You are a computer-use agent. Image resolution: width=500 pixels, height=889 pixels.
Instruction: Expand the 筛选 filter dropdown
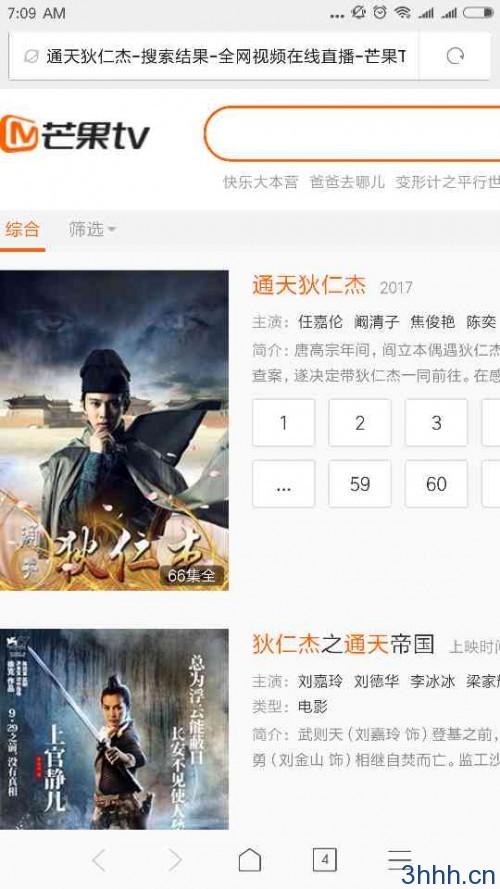tap(92, 229)
